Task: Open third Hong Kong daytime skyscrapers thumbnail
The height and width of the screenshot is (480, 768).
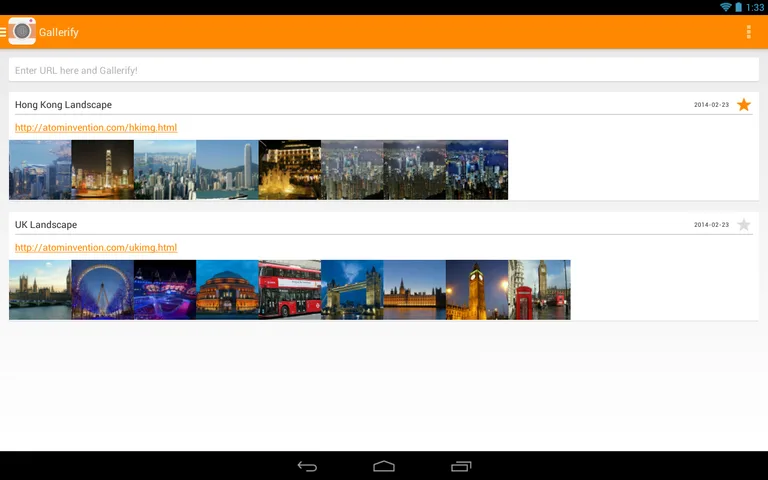Action: [x=165, y=169]
